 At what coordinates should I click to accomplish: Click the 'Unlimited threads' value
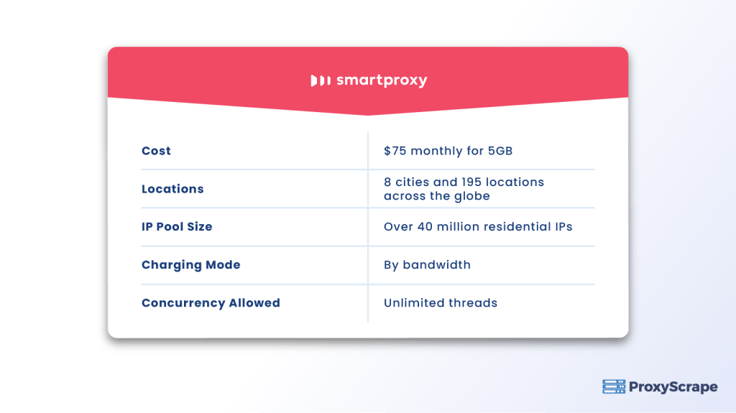440,303
